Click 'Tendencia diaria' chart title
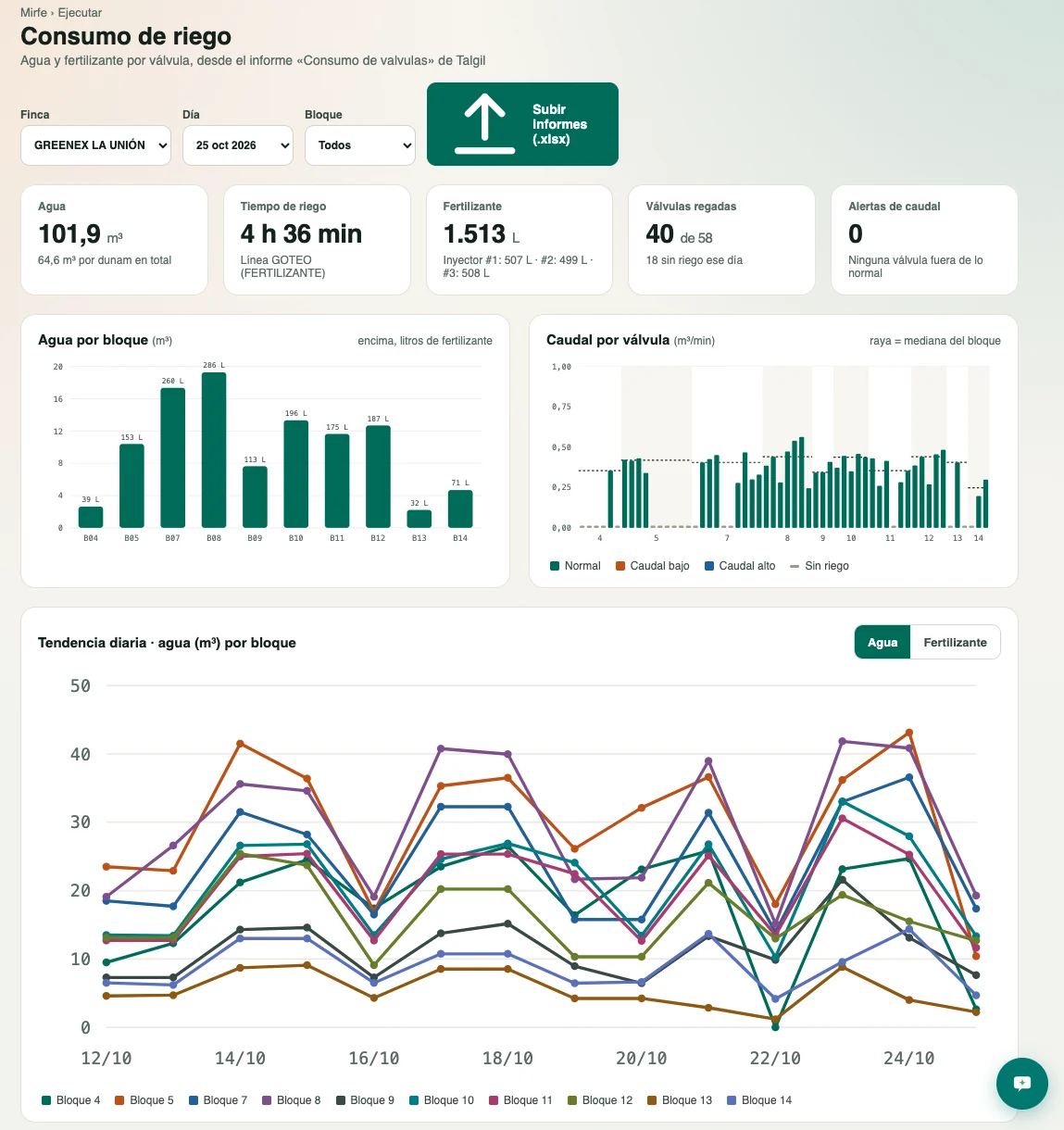Viewport: 1064px width, 1130px height. pos(167,643)
